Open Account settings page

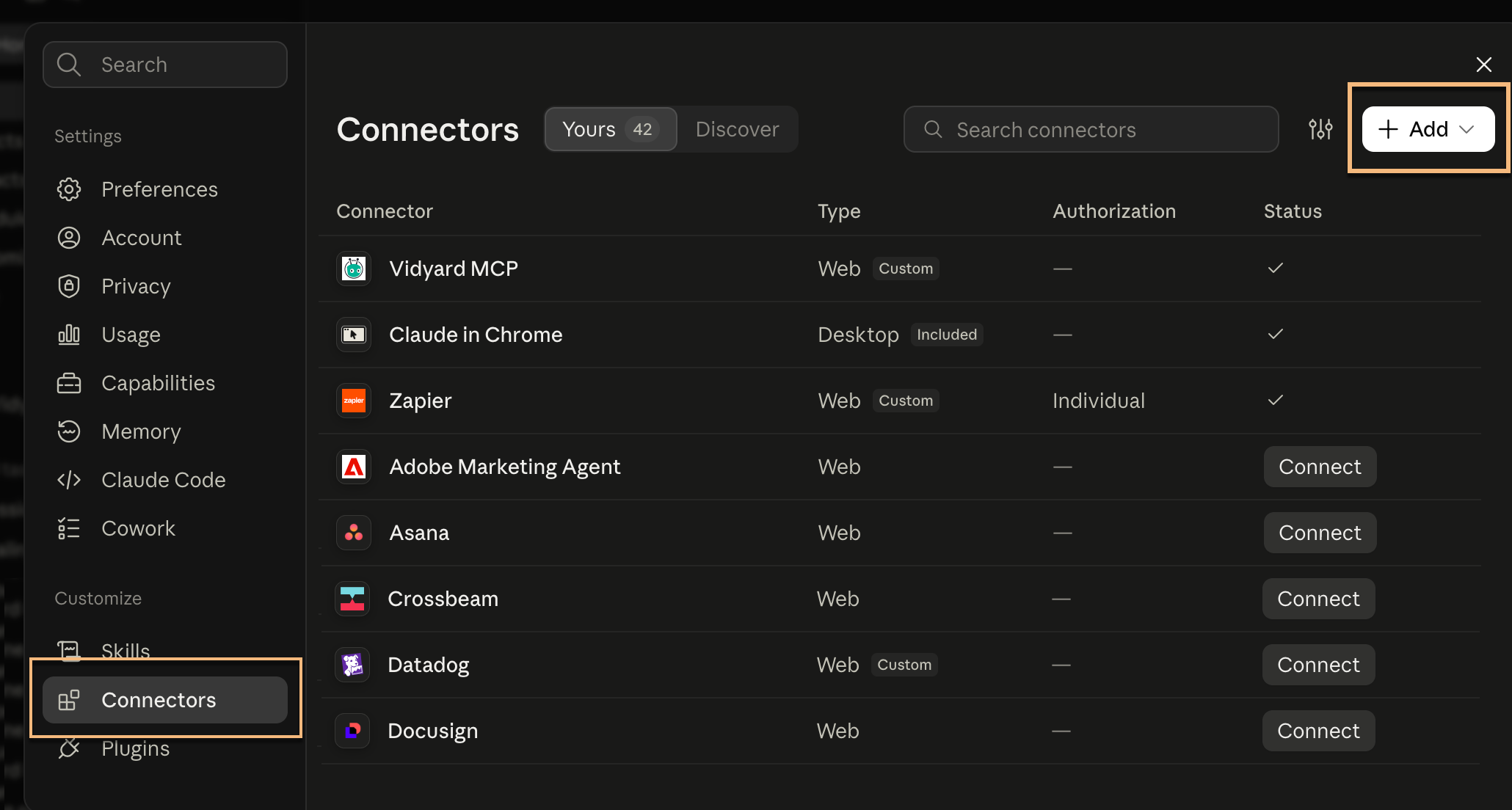pos(164,238)
